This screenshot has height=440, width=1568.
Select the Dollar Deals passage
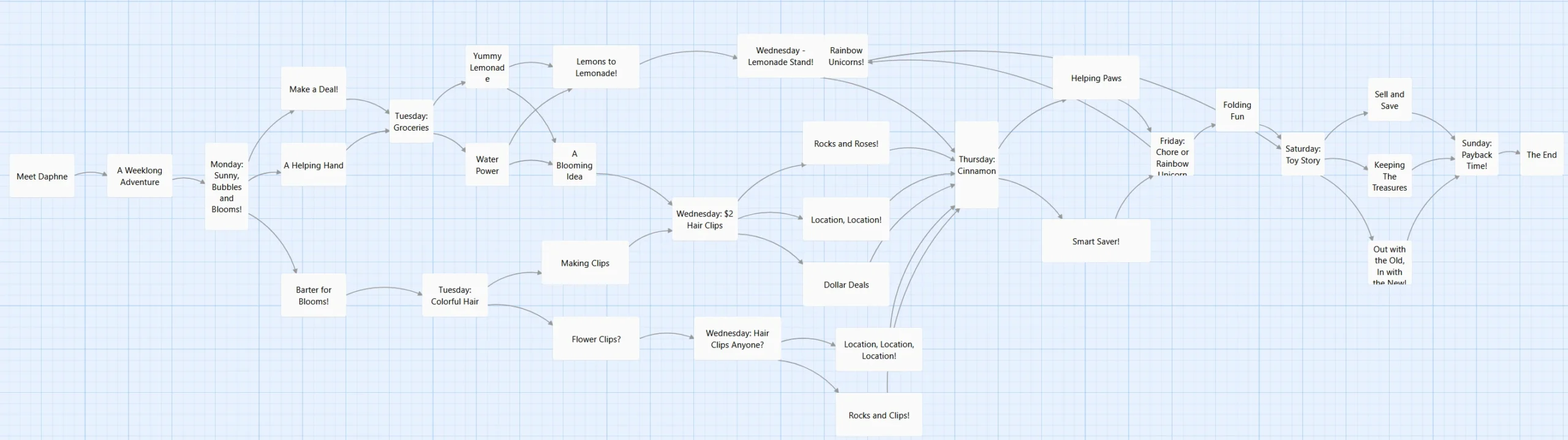[x=846, y=285]
